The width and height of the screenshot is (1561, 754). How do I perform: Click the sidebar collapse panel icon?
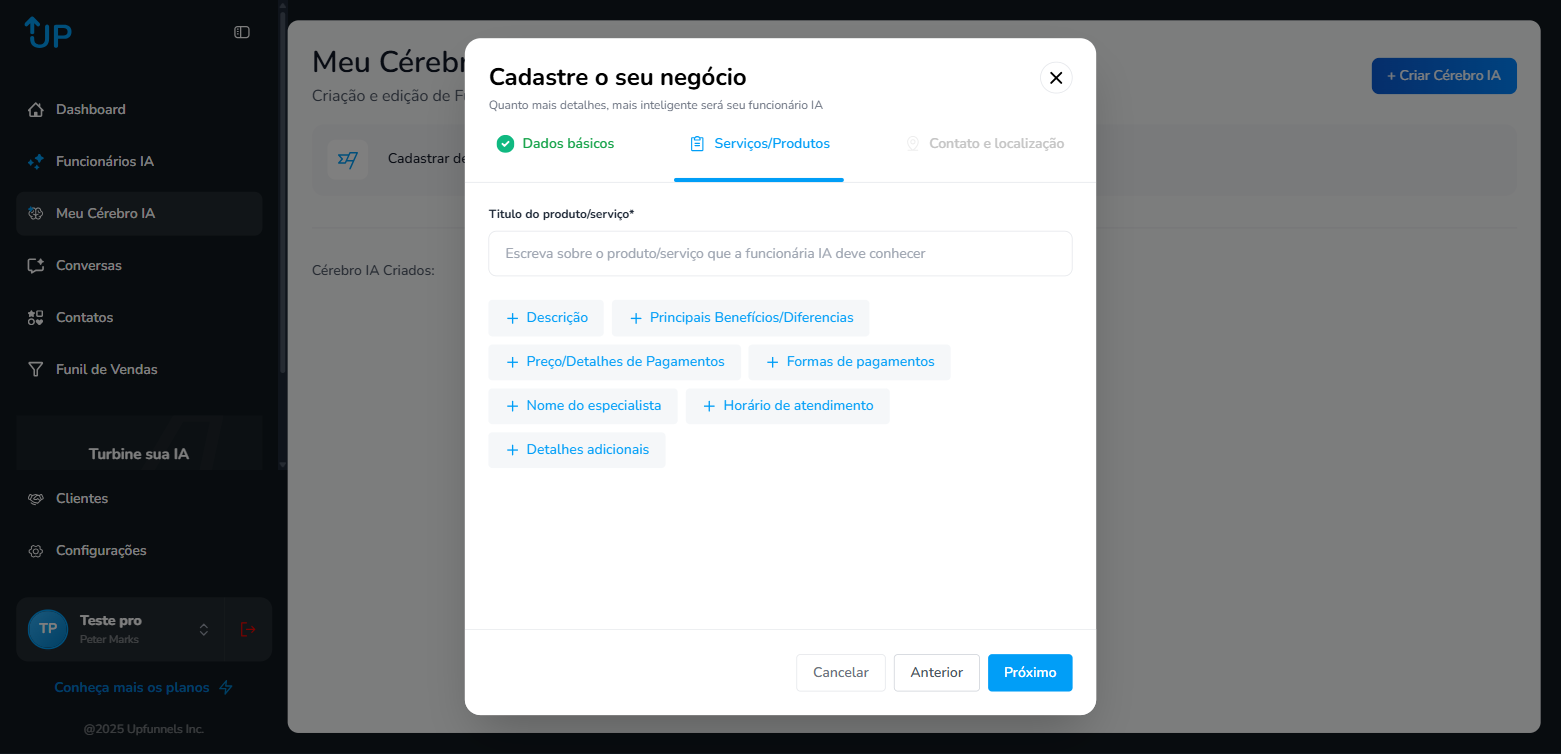[242, 32]
